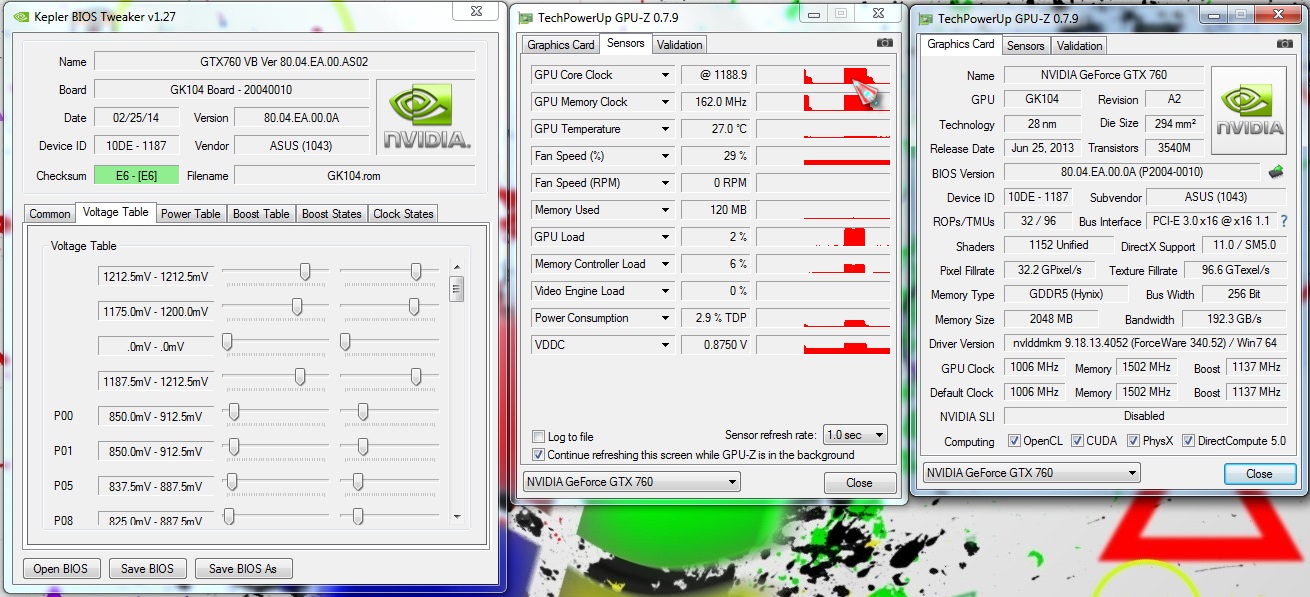Open GPU Load sensor dropdown
The width and height of the screenshot is (1310, 597).
click(x=665, y=237)
